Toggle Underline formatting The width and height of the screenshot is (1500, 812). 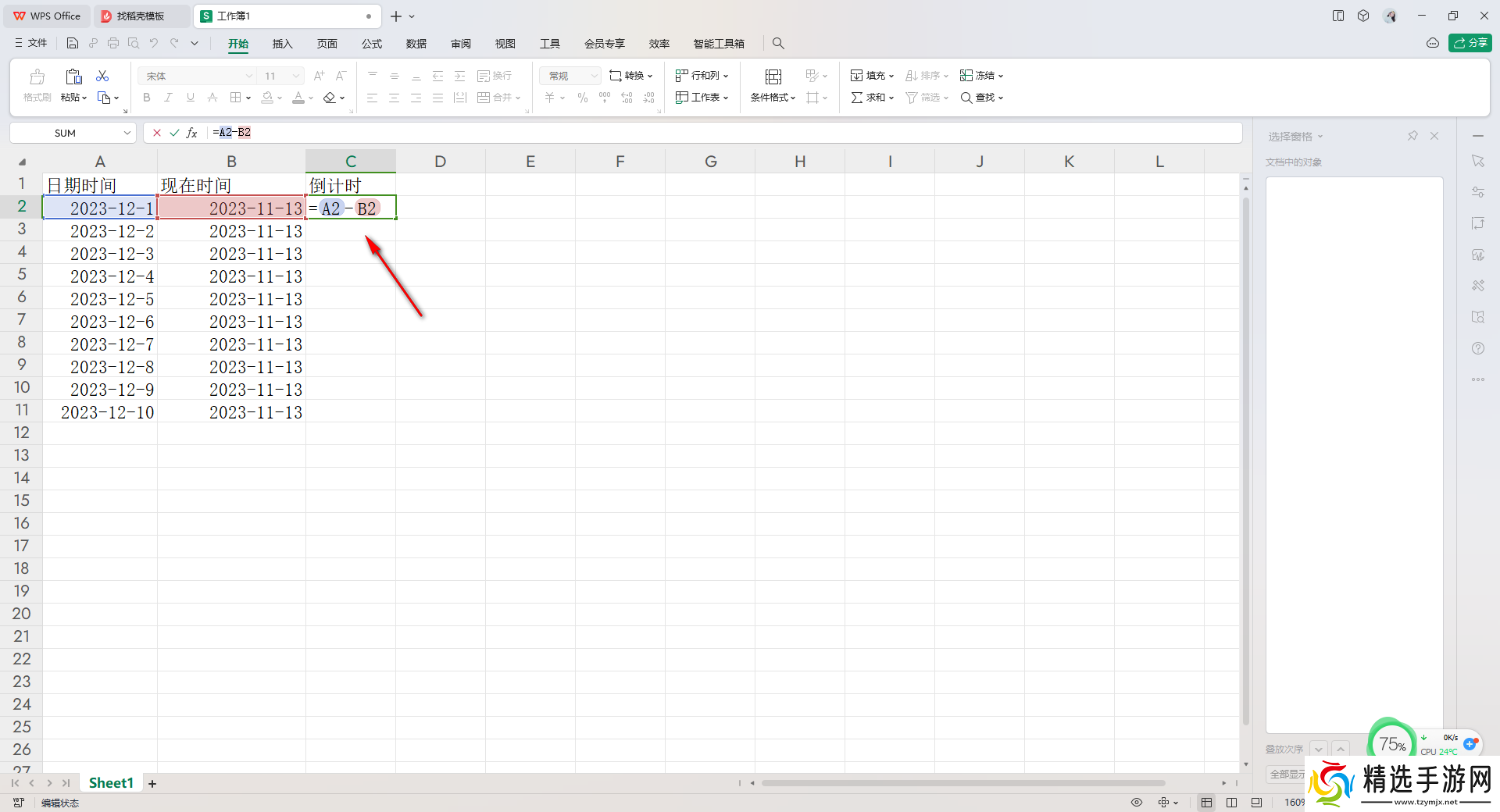tap(190, 98)
